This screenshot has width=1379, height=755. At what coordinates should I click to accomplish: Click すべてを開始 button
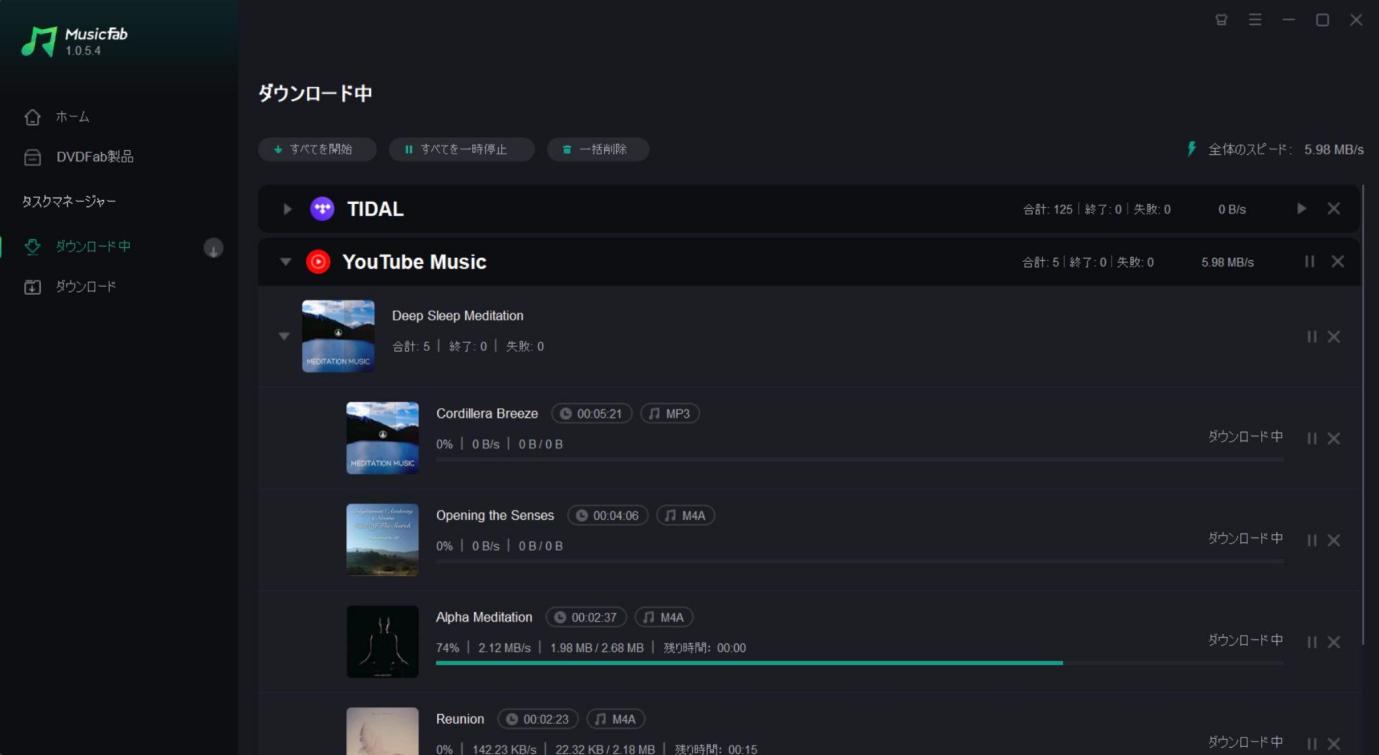click(317, 149)
